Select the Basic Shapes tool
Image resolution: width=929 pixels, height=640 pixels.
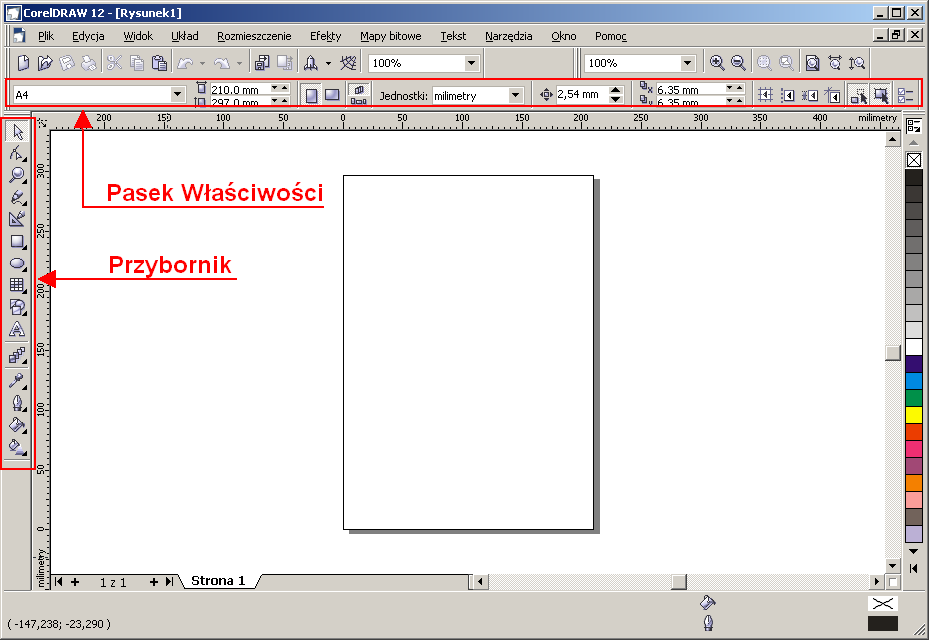coord(17,307)
